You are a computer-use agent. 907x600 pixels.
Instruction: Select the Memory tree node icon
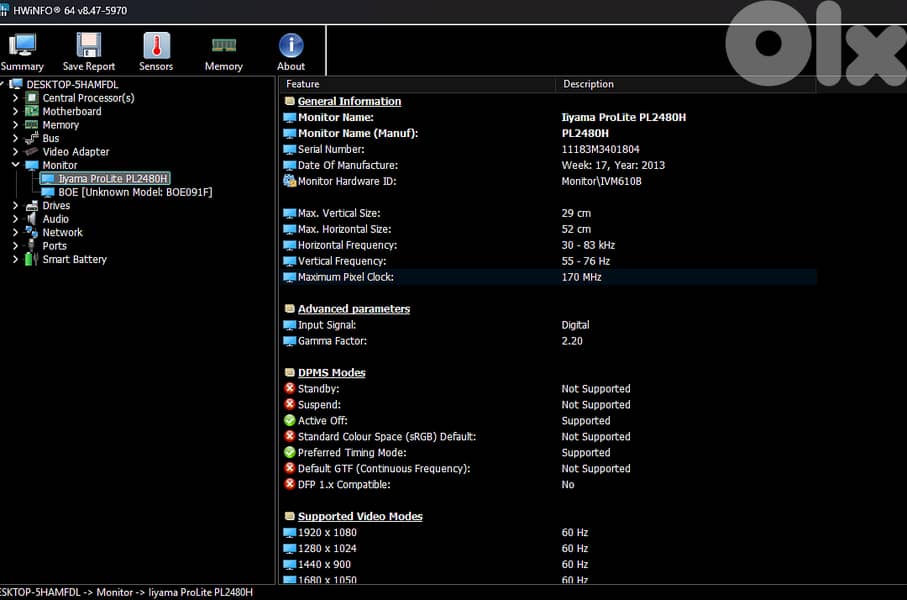[x=32, y=125]
